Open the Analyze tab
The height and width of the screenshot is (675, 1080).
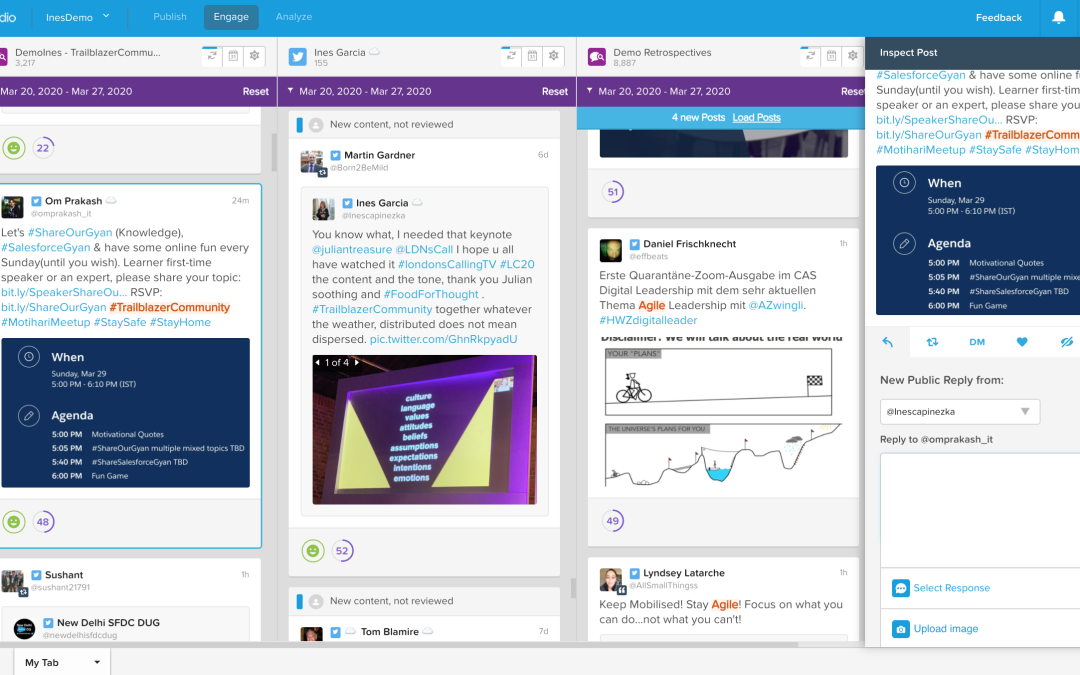click(294, 17)
